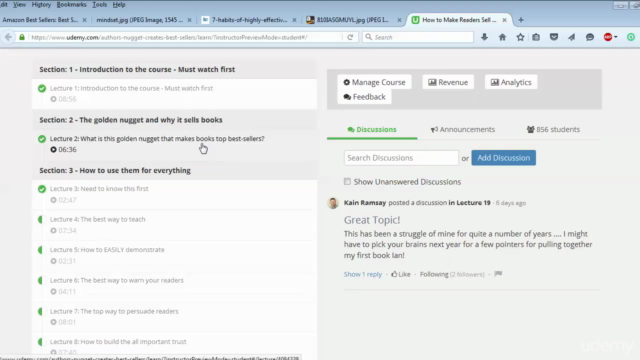
Task: Switch to the mindset.jpg tab
Action: pos(140,20)
